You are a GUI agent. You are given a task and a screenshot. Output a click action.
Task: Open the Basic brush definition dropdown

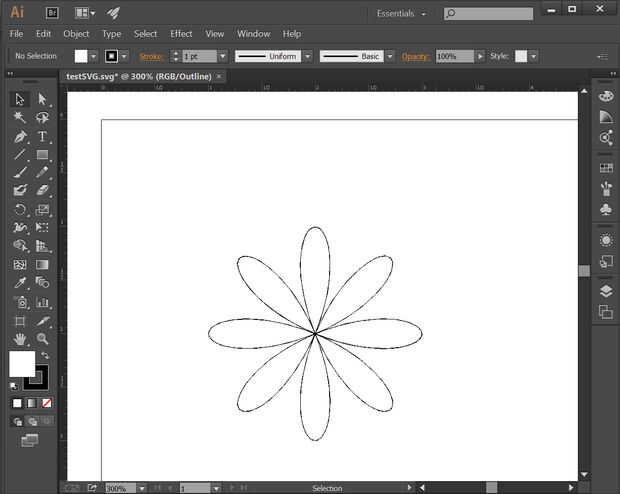coord(390,56)
